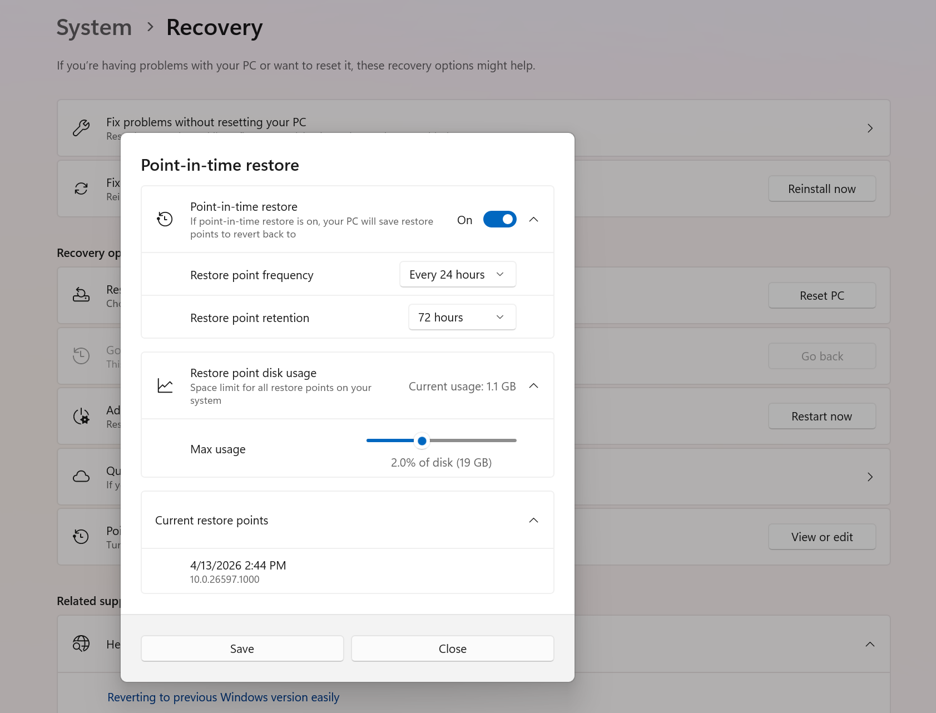Screen dimensions: 936x713
Task: Open Fix problems without resetting chevron
Action: click(870, 128)
